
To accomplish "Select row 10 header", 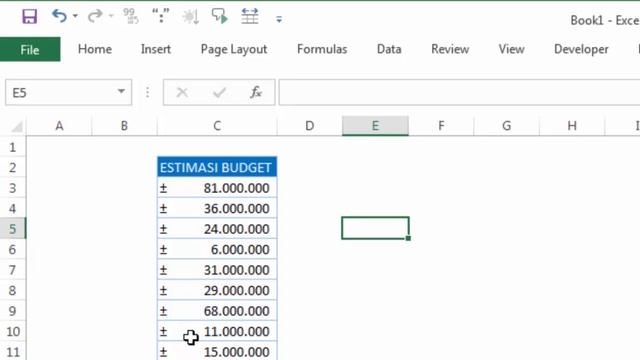I will tap(13, 331).
